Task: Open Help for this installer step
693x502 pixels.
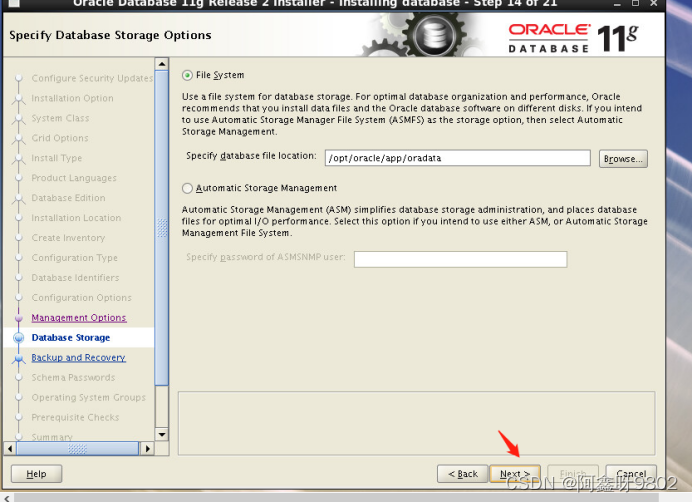Action: (x=36, y=474)
